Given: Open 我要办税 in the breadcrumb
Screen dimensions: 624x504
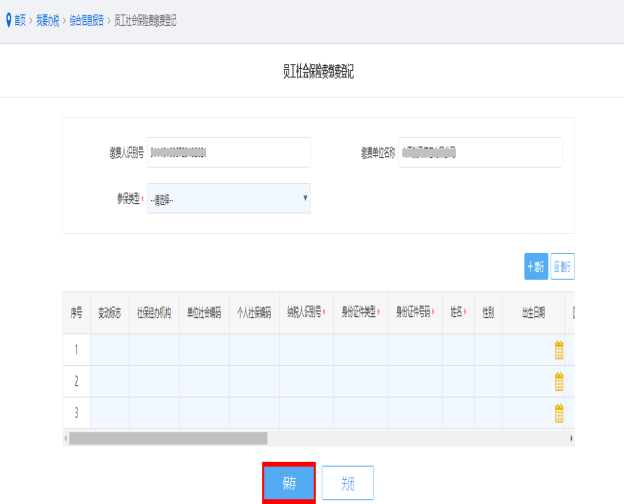Looking at the screenshot, I should pos(48,20).
